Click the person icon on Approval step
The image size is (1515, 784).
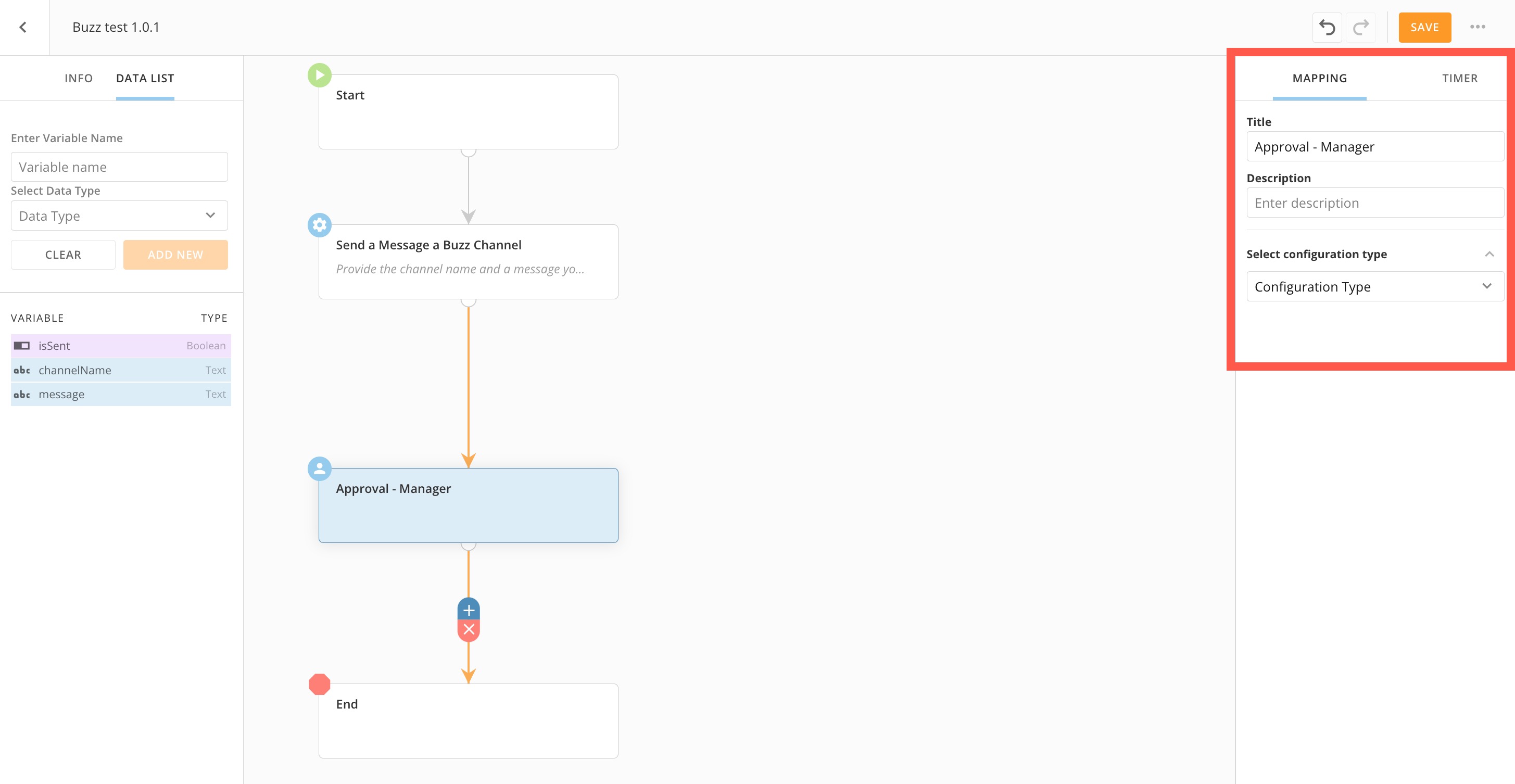[x=319, y=469]
